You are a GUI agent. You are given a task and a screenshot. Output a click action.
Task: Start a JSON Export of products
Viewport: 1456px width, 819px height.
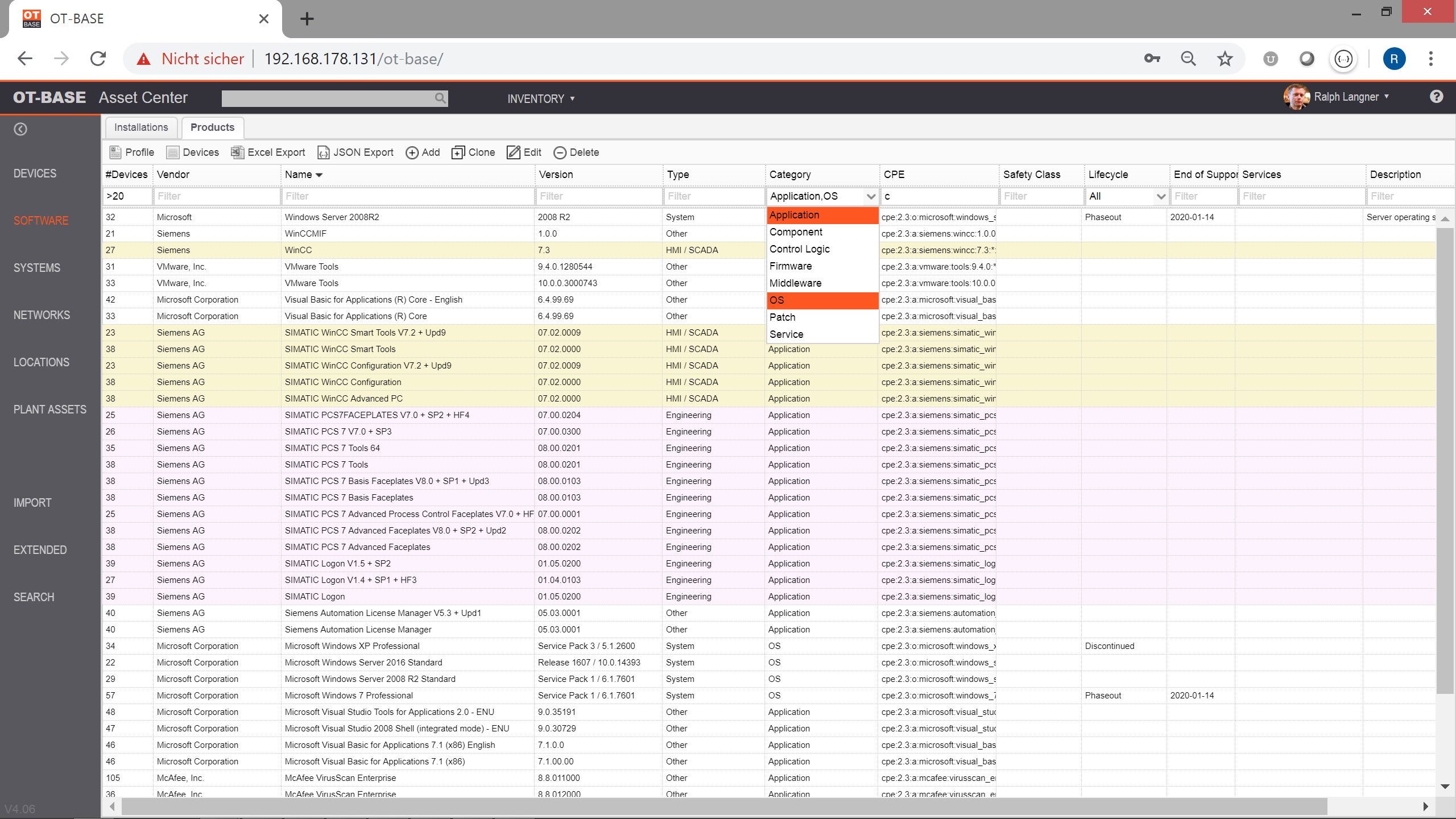(355, 152)
